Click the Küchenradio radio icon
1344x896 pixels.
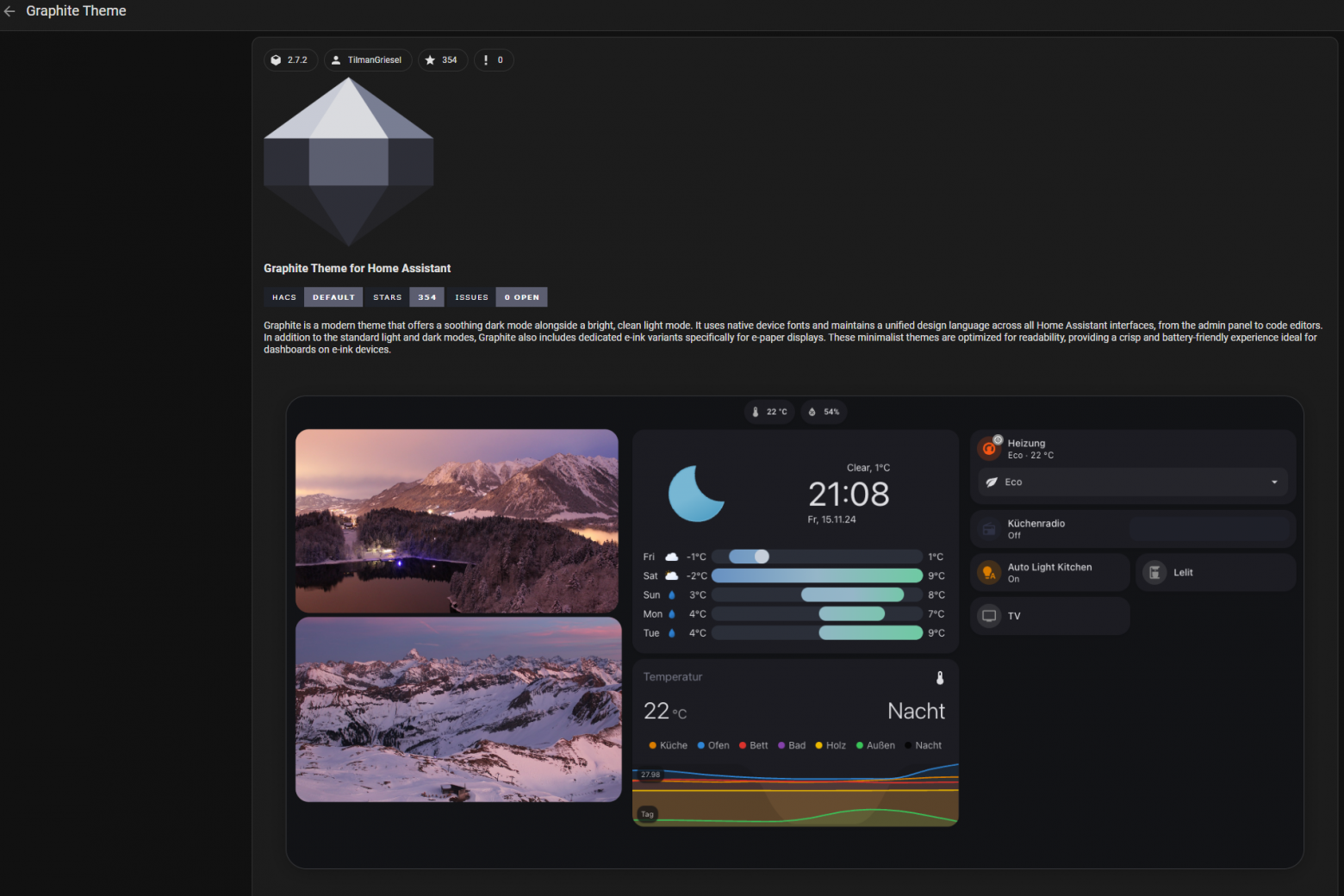click(x=989, y=529)
